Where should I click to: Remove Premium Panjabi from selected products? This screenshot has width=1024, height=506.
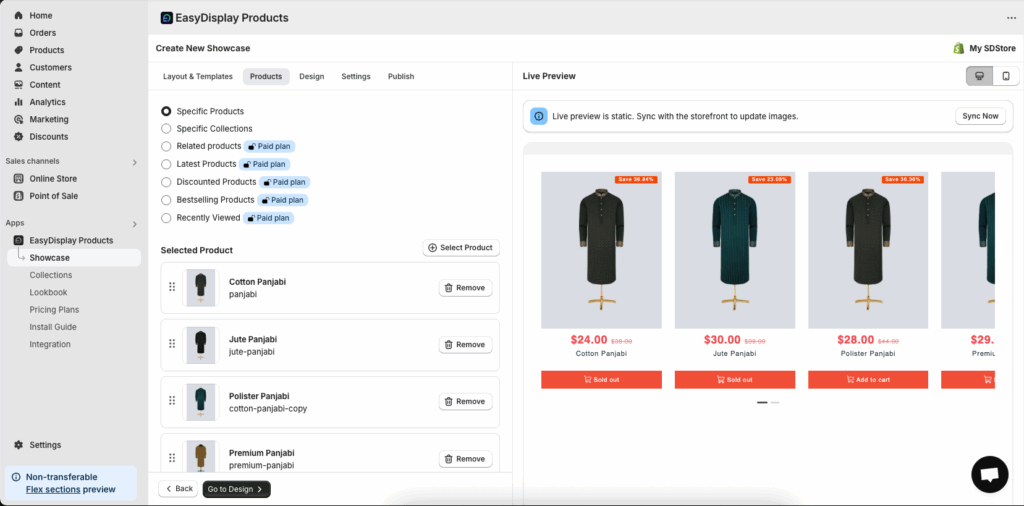click(466, 459)
